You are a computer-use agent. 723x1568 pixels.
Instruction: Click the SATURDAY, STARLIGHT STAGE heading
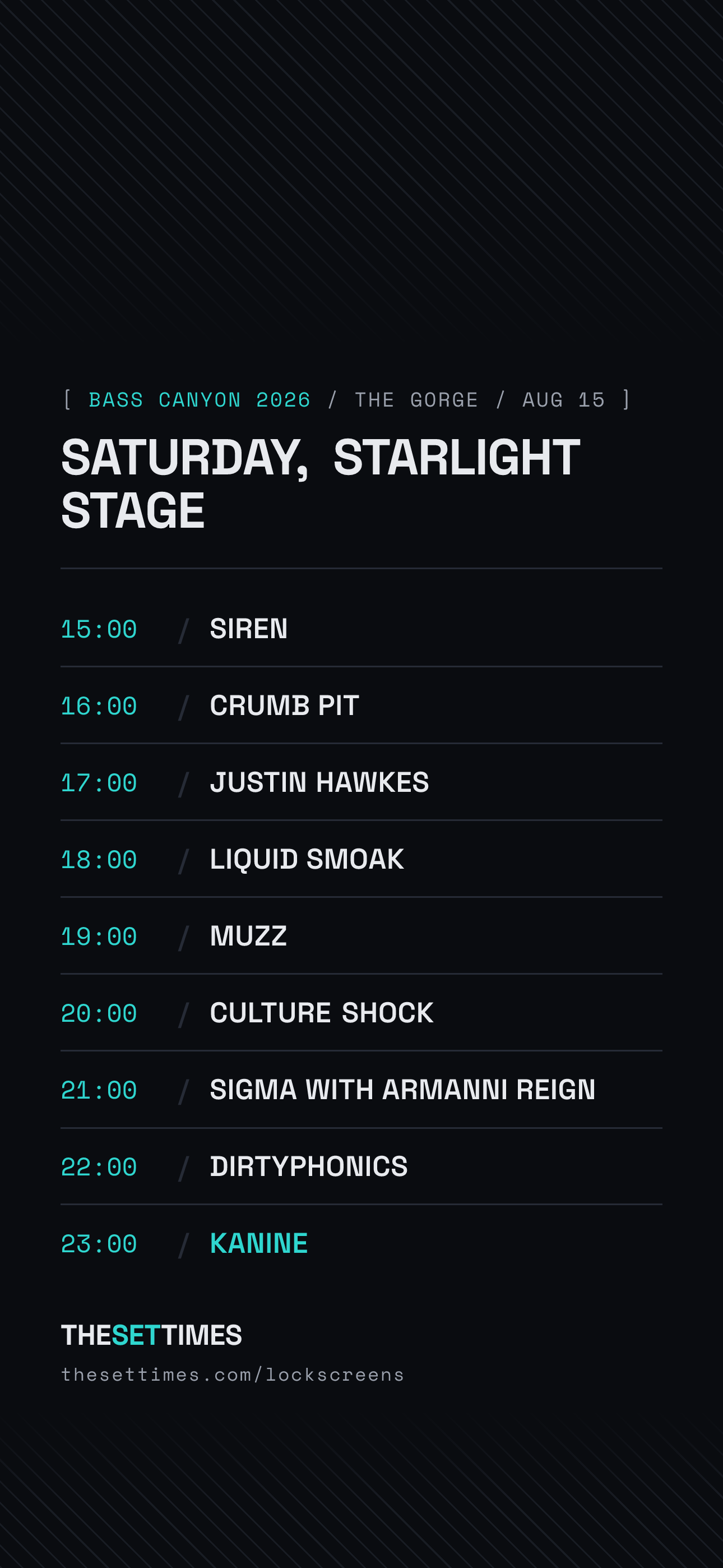pyautogui.click(x=320, y=483)
